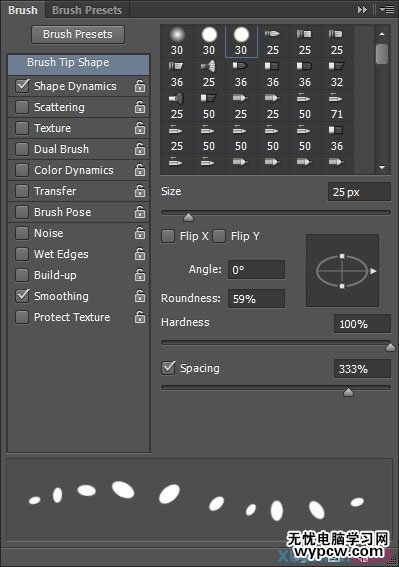Click the lock icon beside Color Dynamics

pyautogui.click(x=140, y=170)
